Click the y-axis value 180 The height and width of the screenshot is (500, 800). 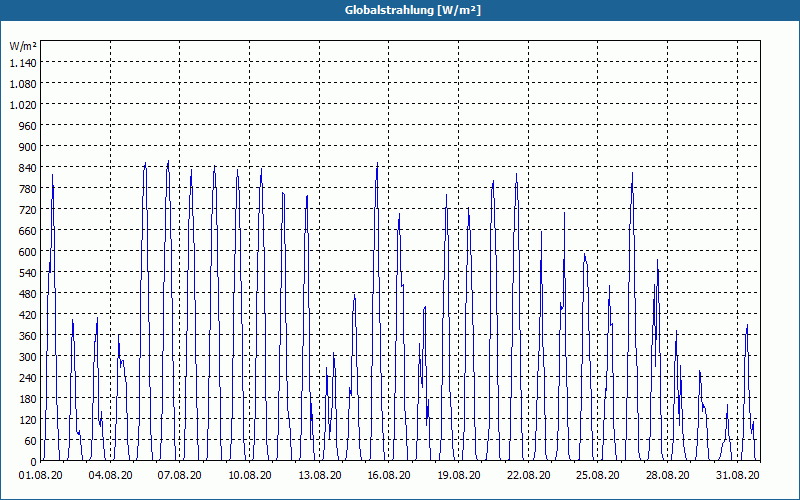pyautogui.click(x=28, y=398)
